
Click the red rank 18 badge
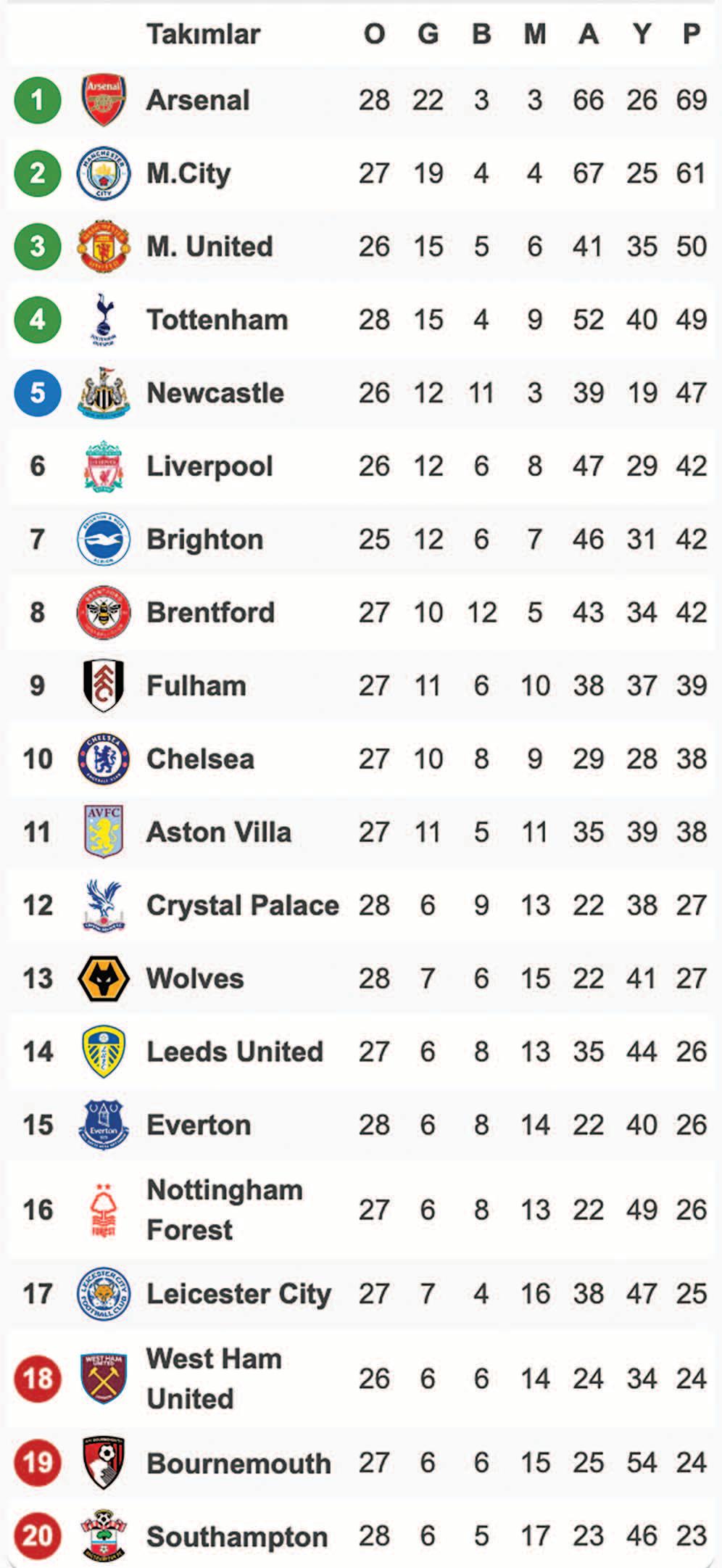37,1378
